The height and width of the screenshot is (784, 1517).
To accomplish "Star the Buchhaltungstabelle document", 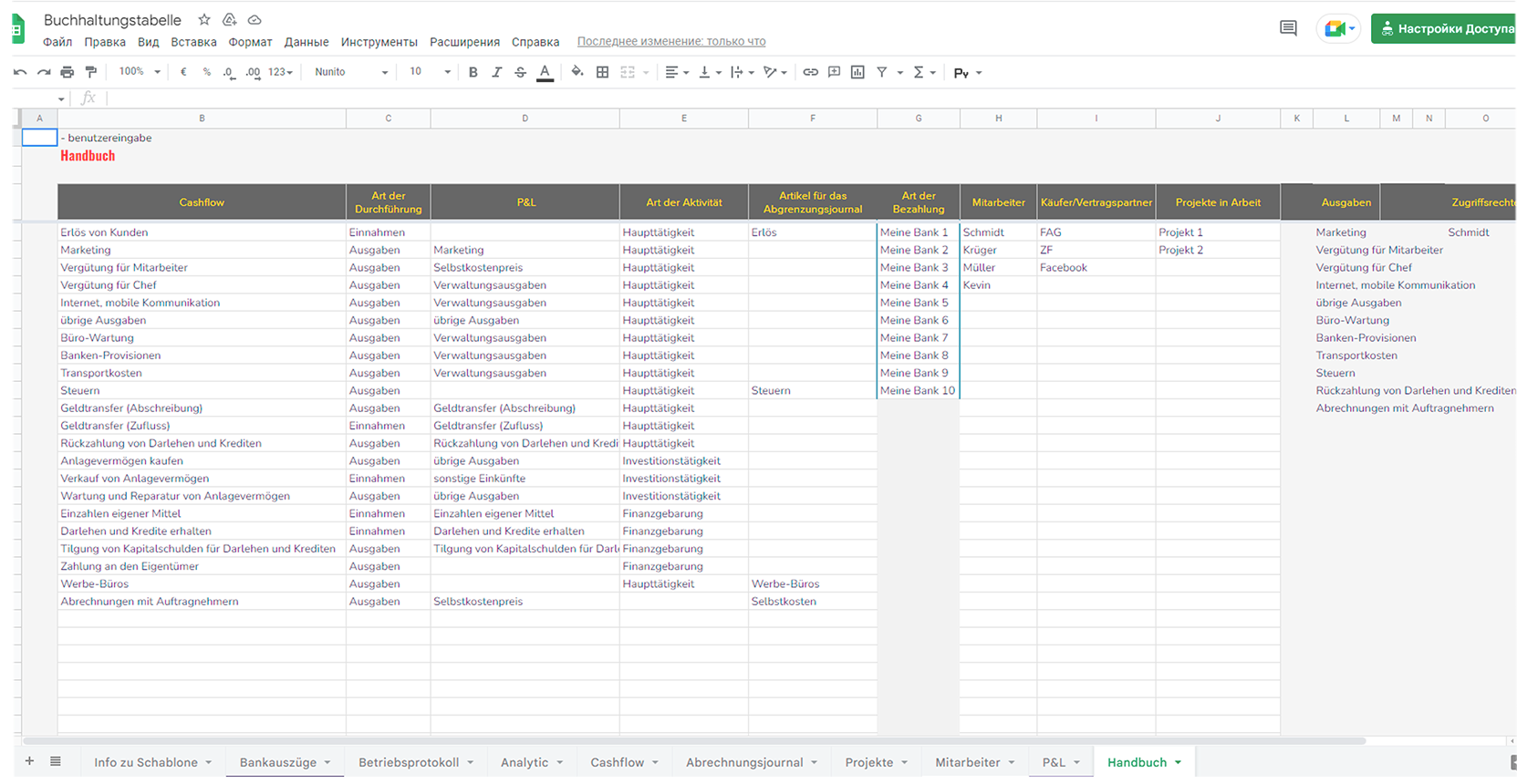I will coord(204,19).
